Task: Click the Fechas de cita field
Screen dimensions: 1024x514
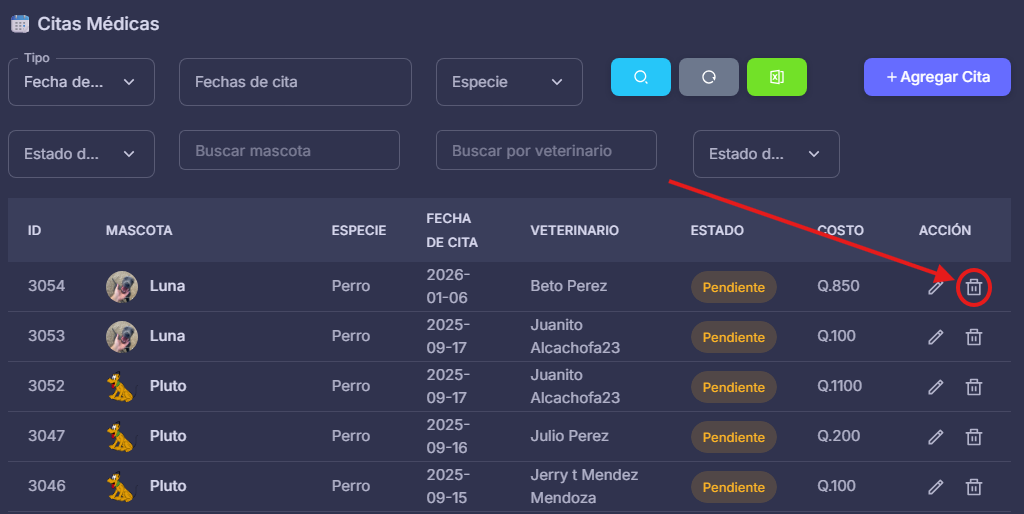Action: 295,82
